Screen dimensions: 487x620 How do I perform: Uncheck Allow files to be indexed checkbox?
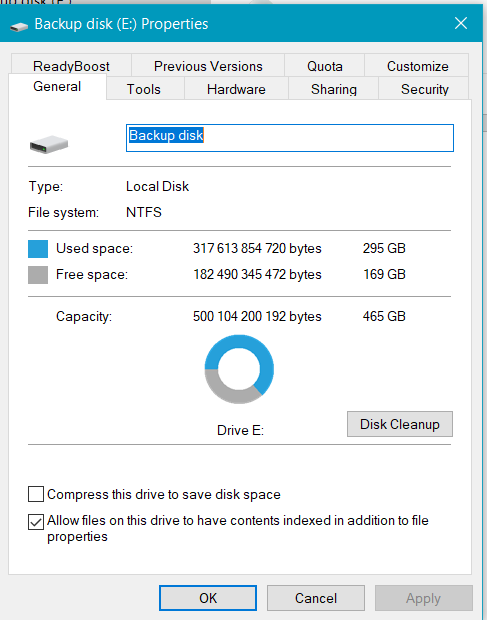[x=36, y=522]
